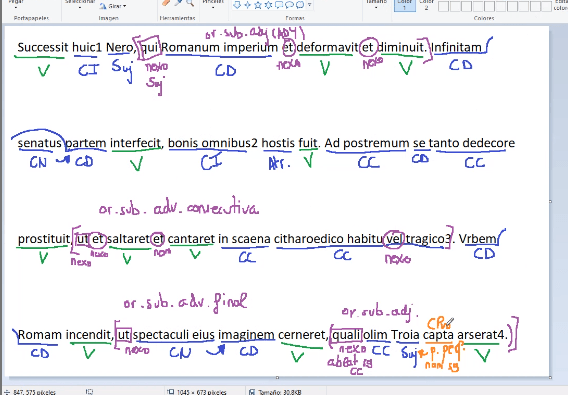Image resolution: width=568 pixels, height=395 pixels.
Task: Select the Eraser tool
Action: [x=166, y=3]
